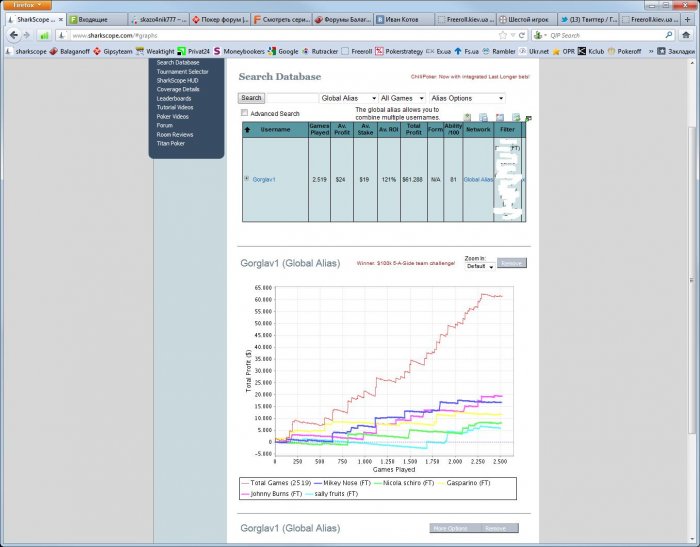Viewport: 700px width, 547px height.
Task: Click the first export icon above the results table
Action: click(x=467, y=117)
